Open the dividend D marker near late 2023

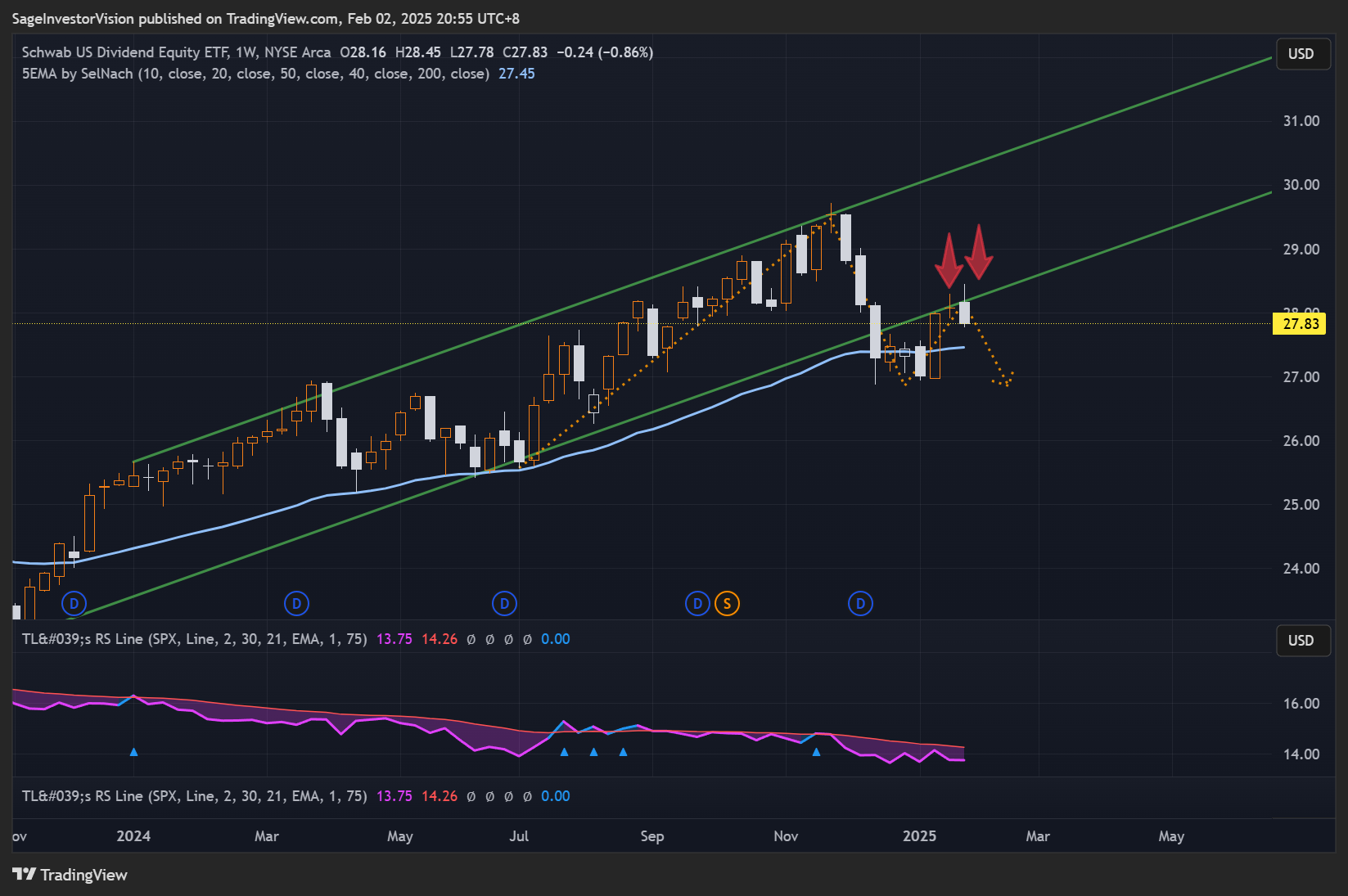tap(74, 604)
